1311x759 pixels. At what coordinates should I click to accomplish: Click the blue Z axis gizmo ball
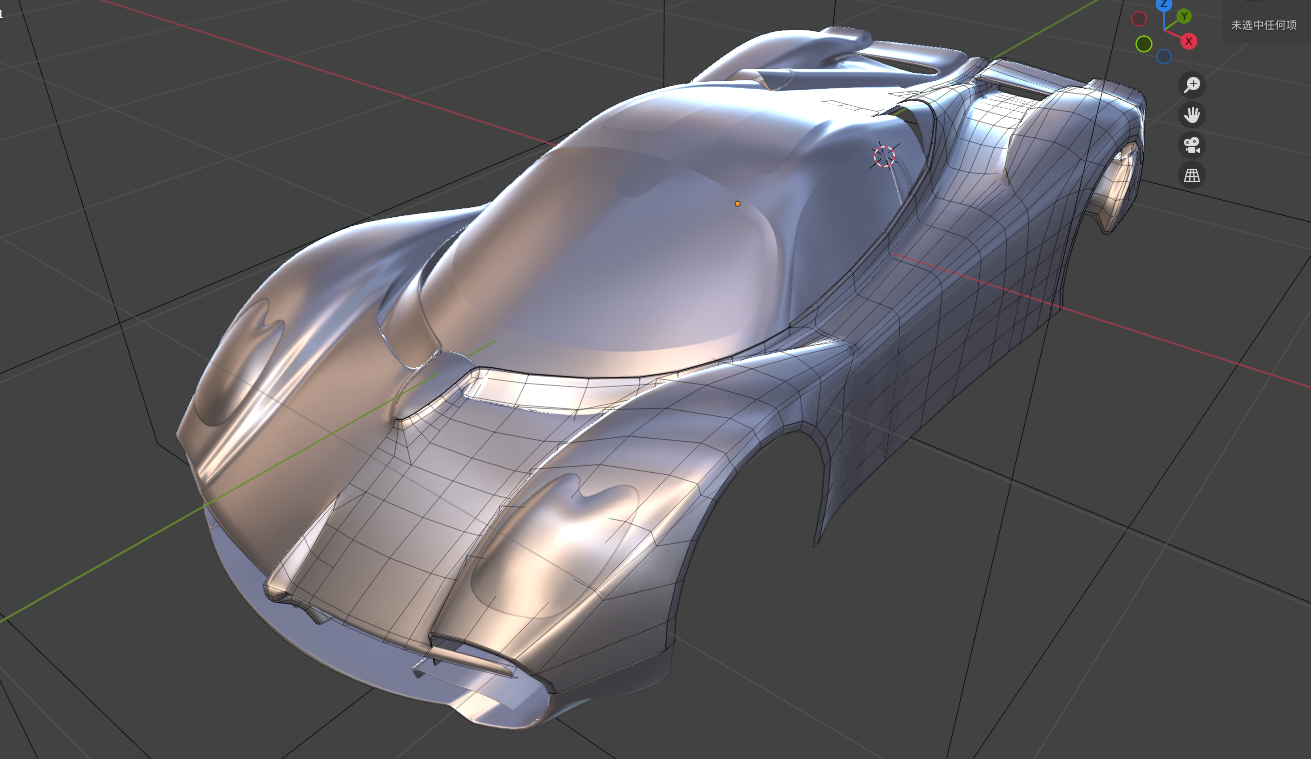1164,5
